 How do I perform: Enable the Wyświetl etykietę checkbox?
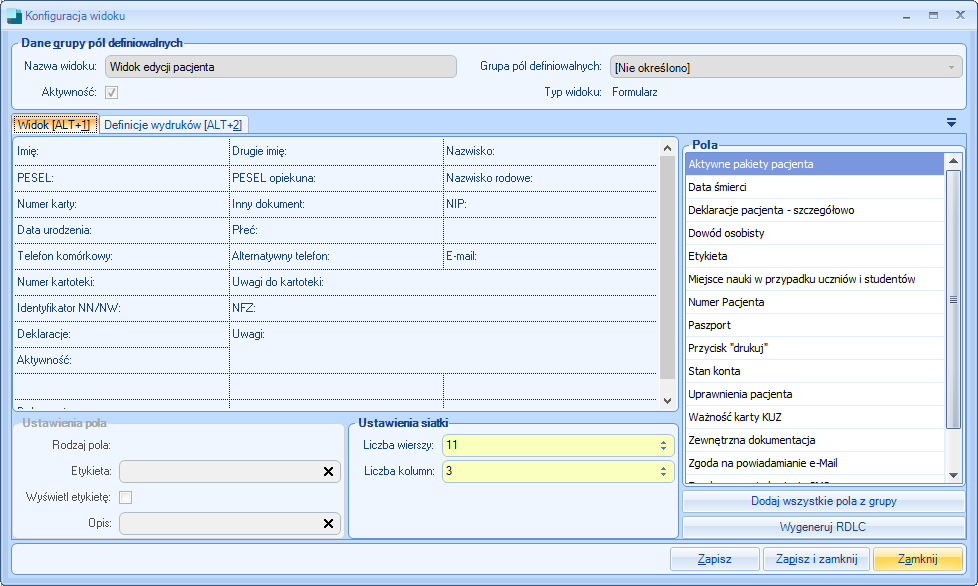[x=125, y=497]
